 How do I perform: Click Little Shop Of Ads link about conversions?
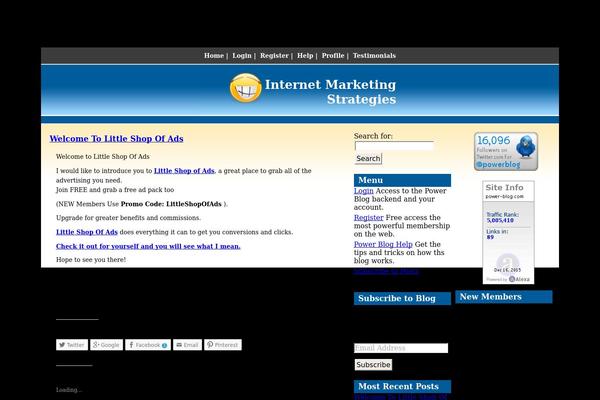pyautogui.click(x=87, y=232)
